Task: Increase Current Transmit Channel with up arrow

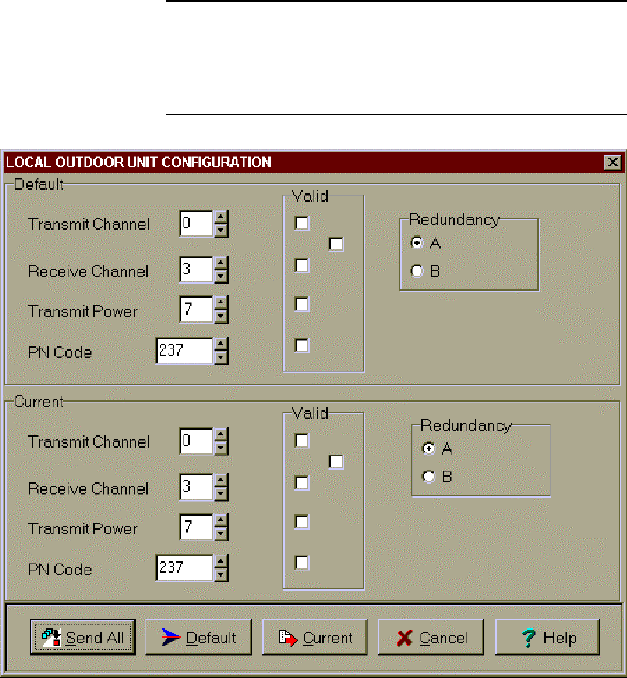Action: pyautogui.click(x=221, y=435)
